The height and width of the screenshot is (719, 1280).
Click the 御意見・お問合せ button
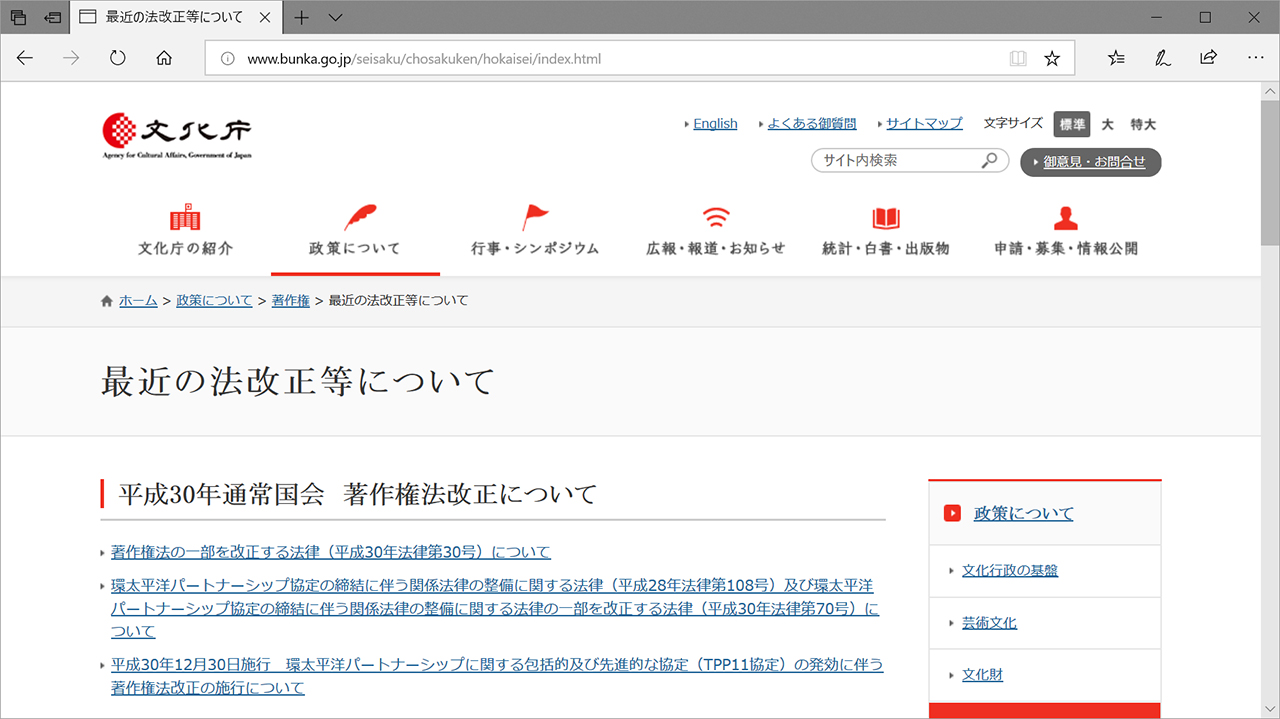[1091, 162]
